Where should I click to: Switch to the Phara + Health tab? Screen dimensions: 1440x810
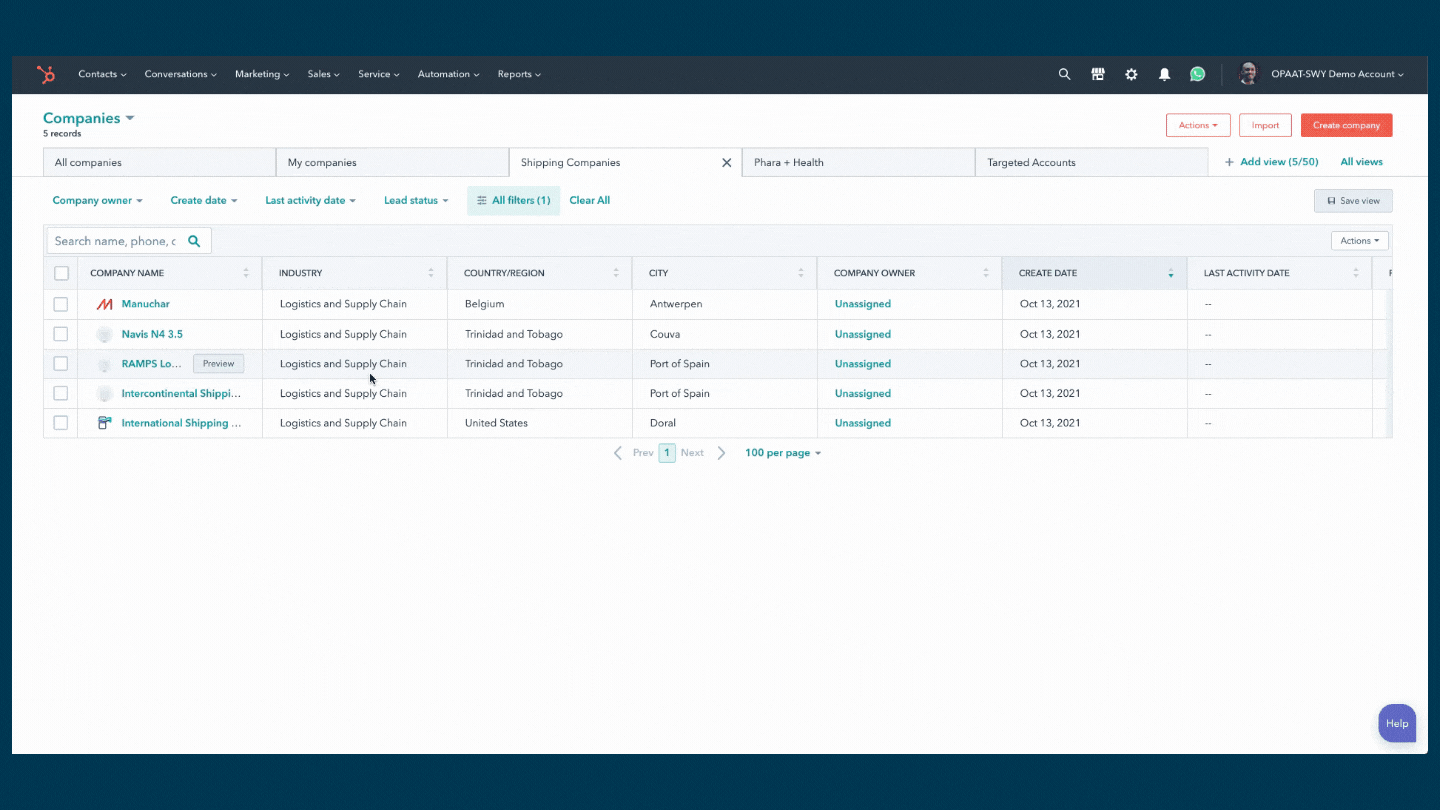pyautogui.click(x=858, y=162)
